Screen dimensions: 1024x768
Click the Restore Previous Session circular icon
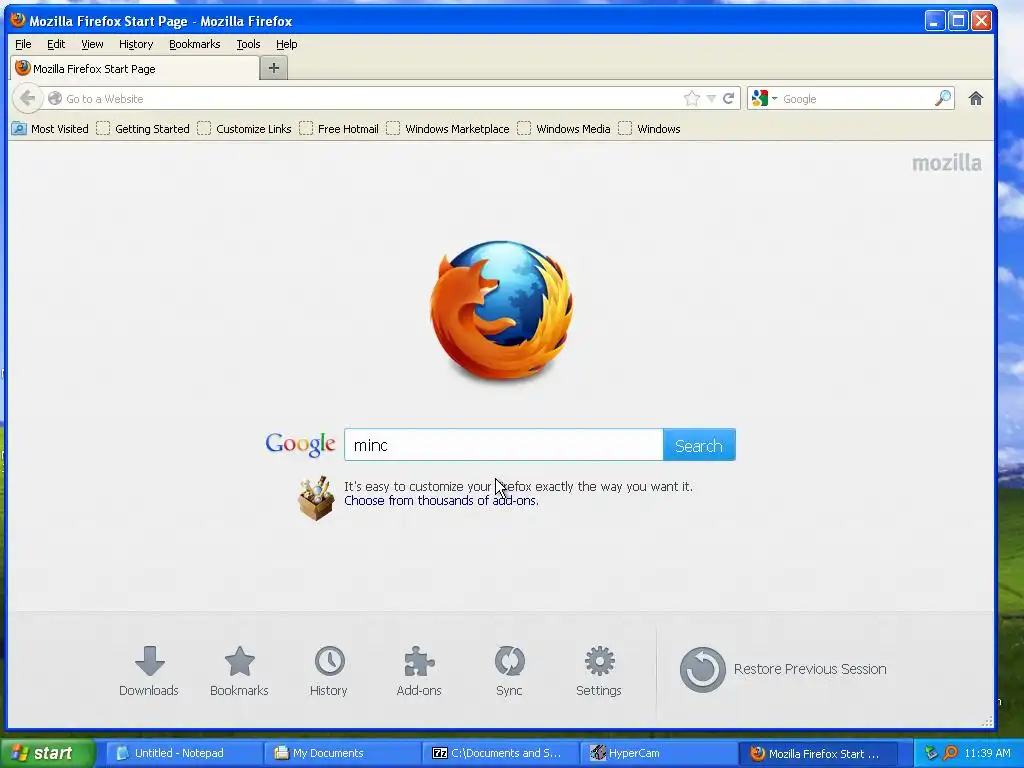coord(702,669)
